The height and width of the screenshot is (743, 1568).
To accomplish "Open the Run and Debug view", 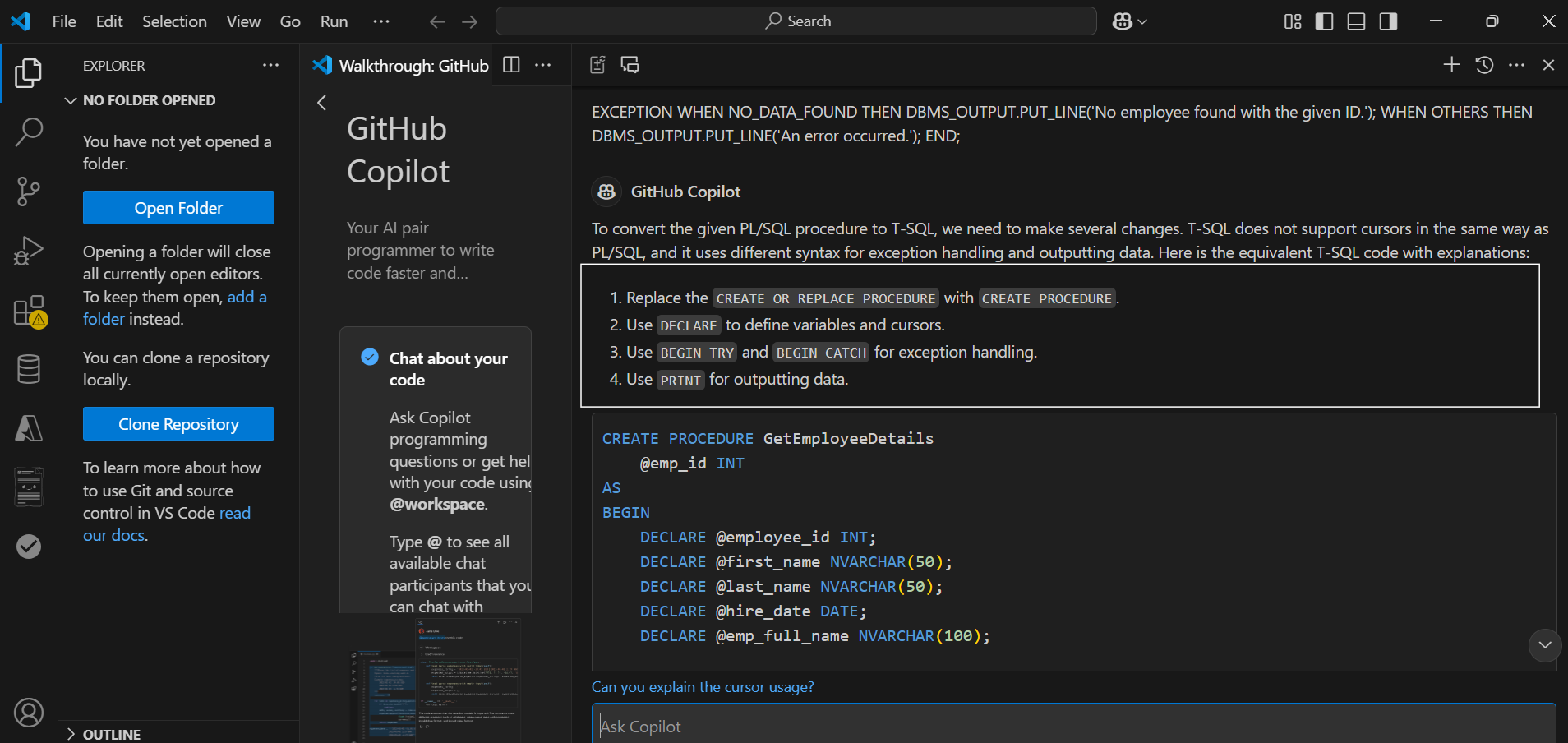I will 29,251.
